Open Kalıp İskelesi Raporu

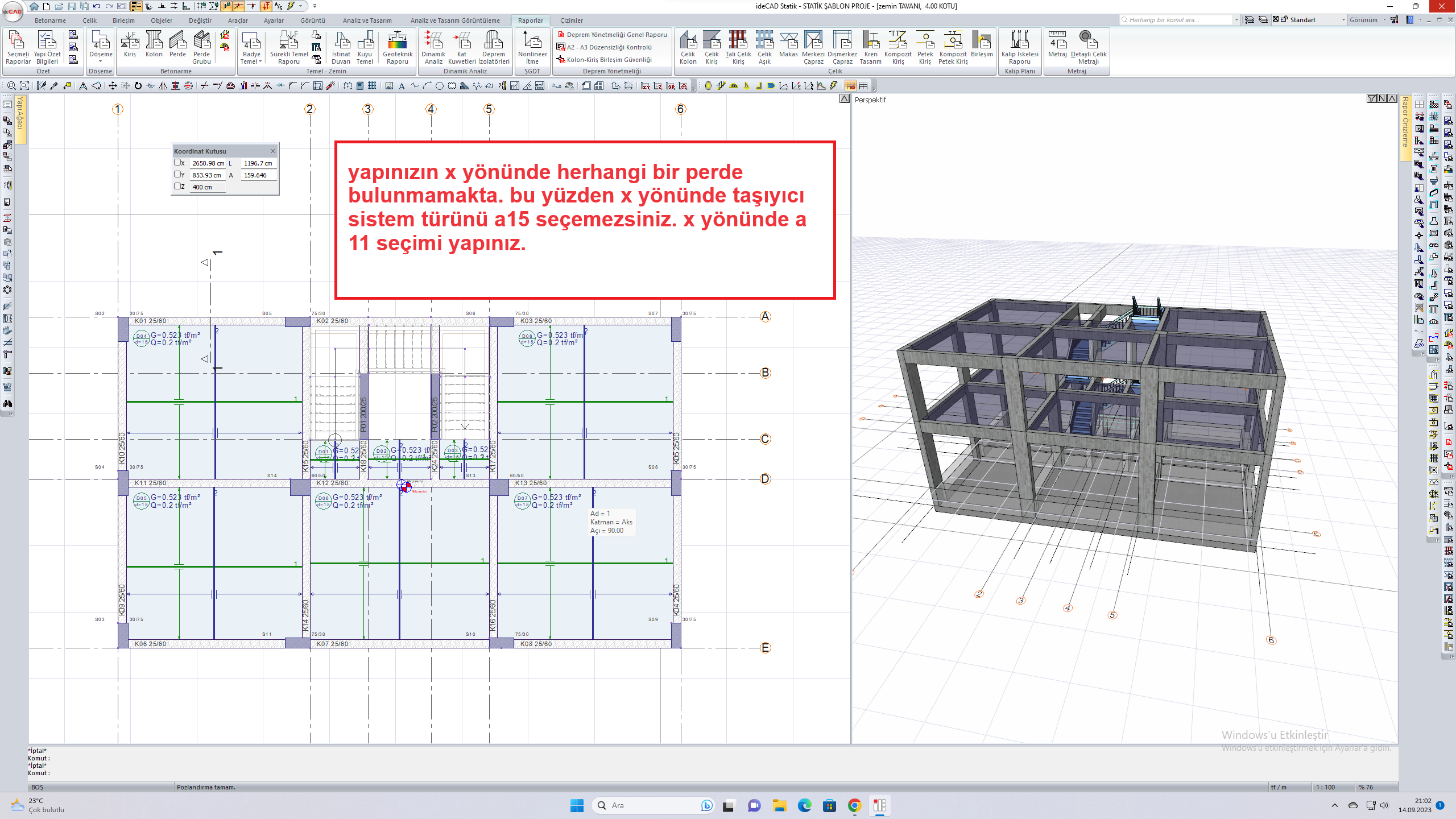tap(1020, 47)
